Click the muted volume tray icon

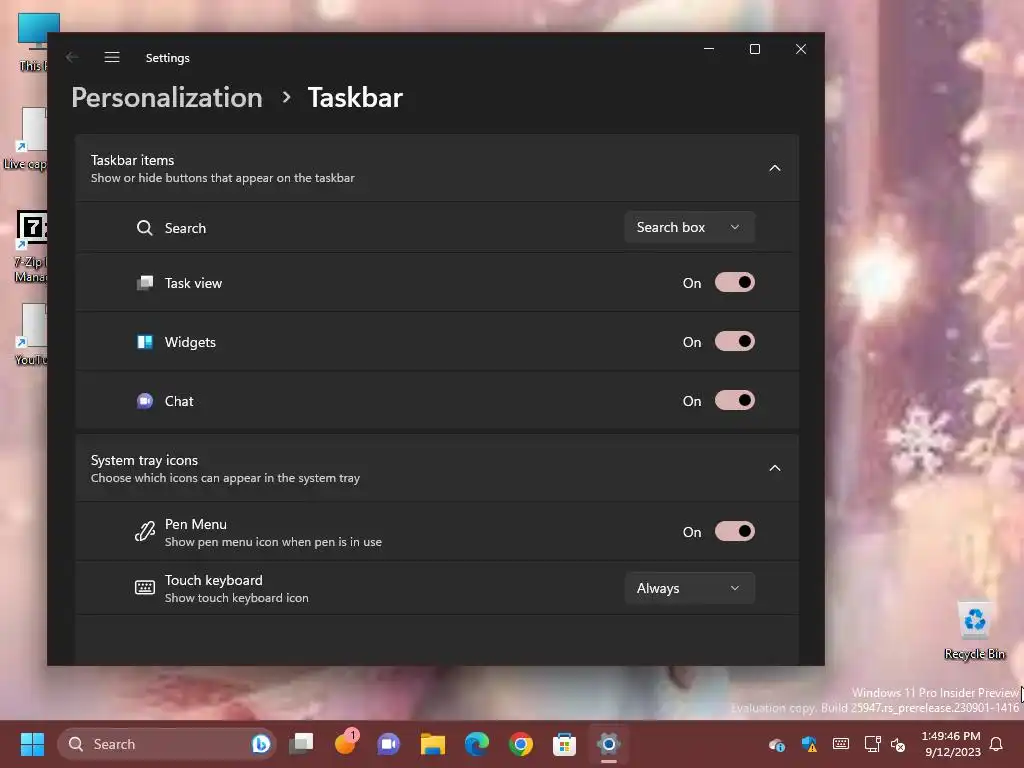pyautogui.click(x=899, y=744)
